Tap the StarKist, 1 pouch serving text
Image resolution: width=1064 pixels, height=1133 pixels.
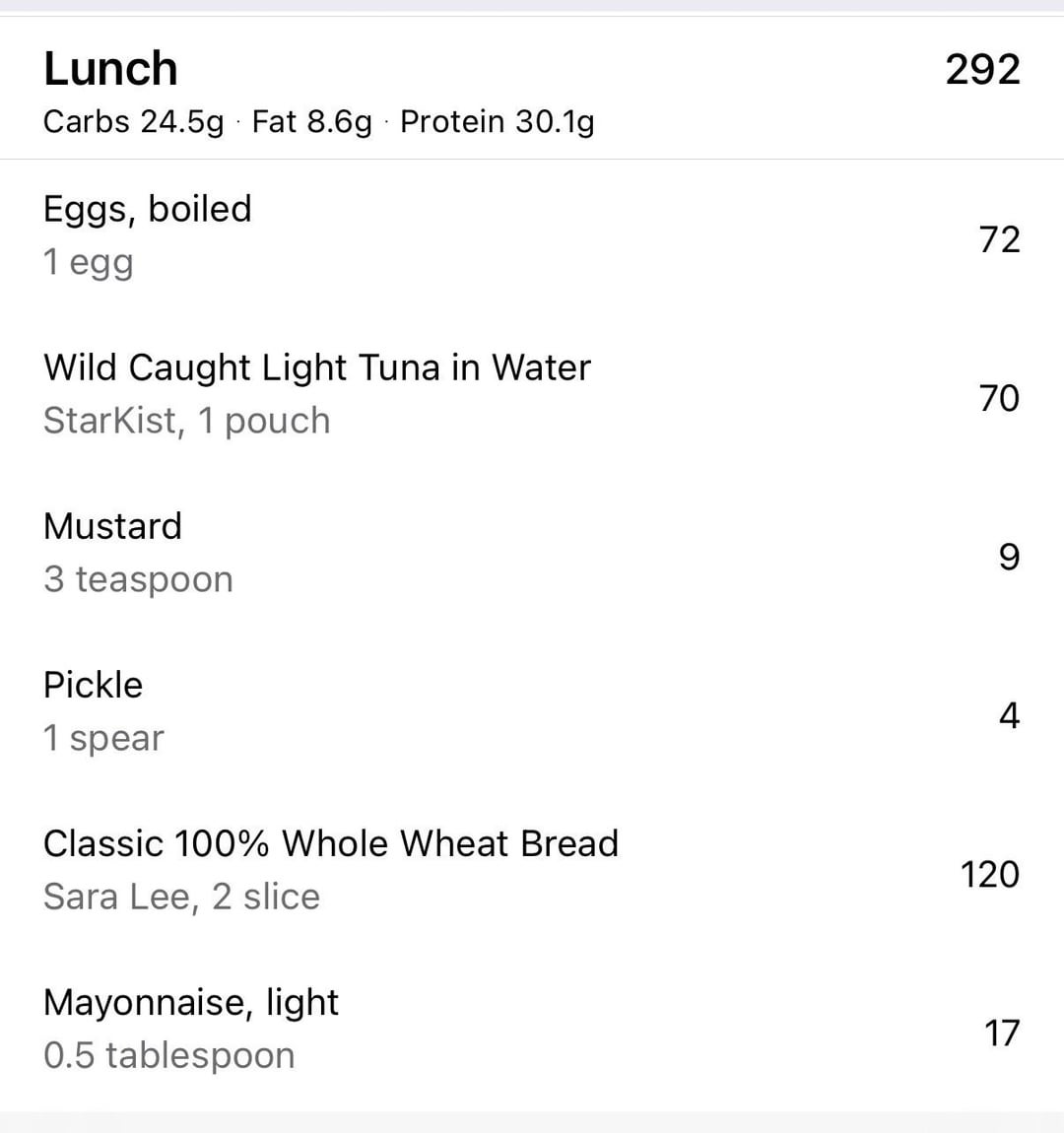click(187, 421)
